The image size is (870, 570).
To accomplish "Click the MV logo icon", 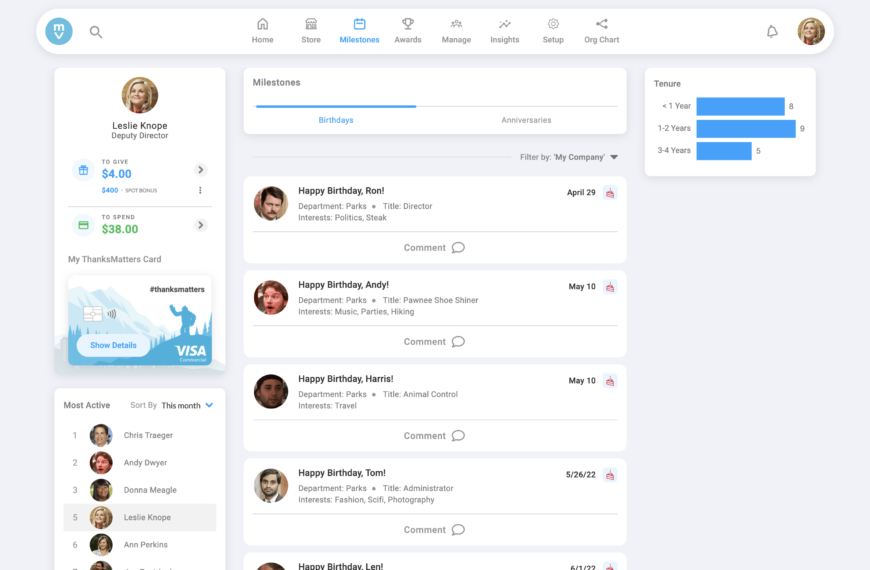I will coord(59,32).
